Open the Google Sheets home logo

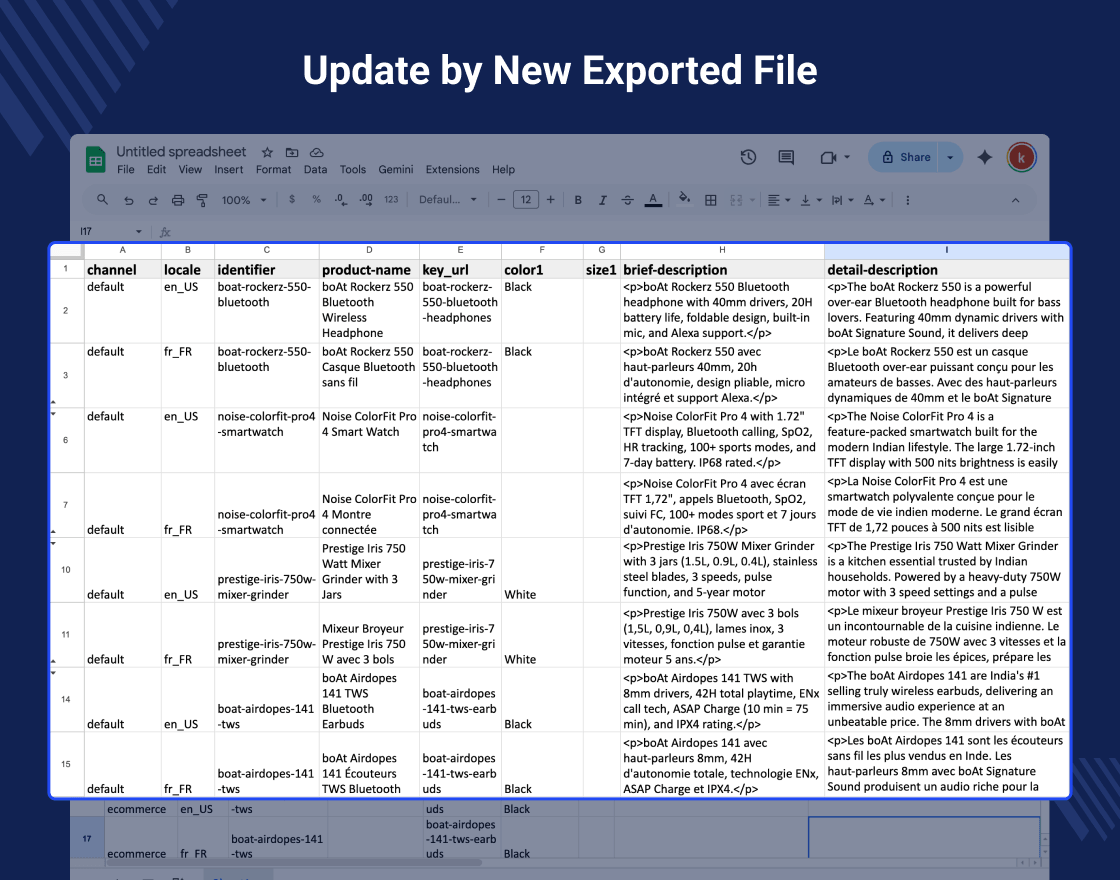click(96, 159)
